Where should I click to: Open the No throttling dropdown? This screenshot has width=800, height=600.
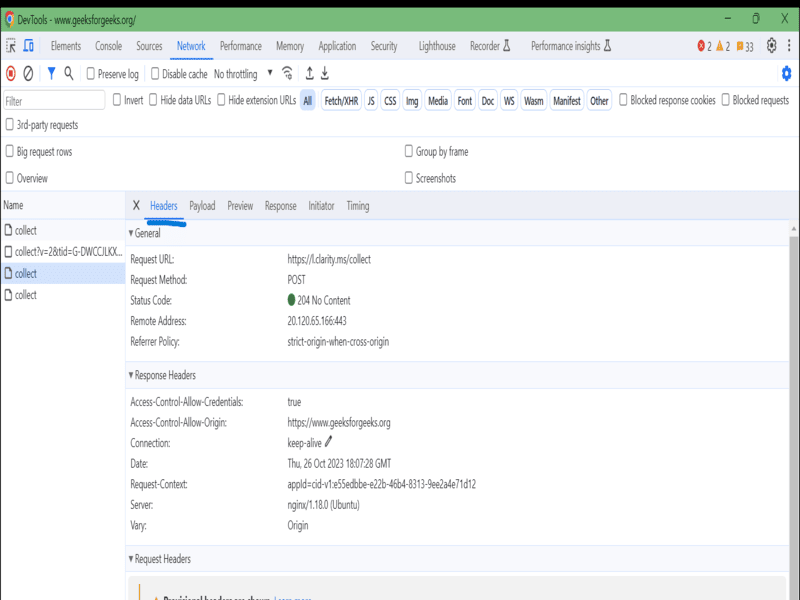(242, 74)
